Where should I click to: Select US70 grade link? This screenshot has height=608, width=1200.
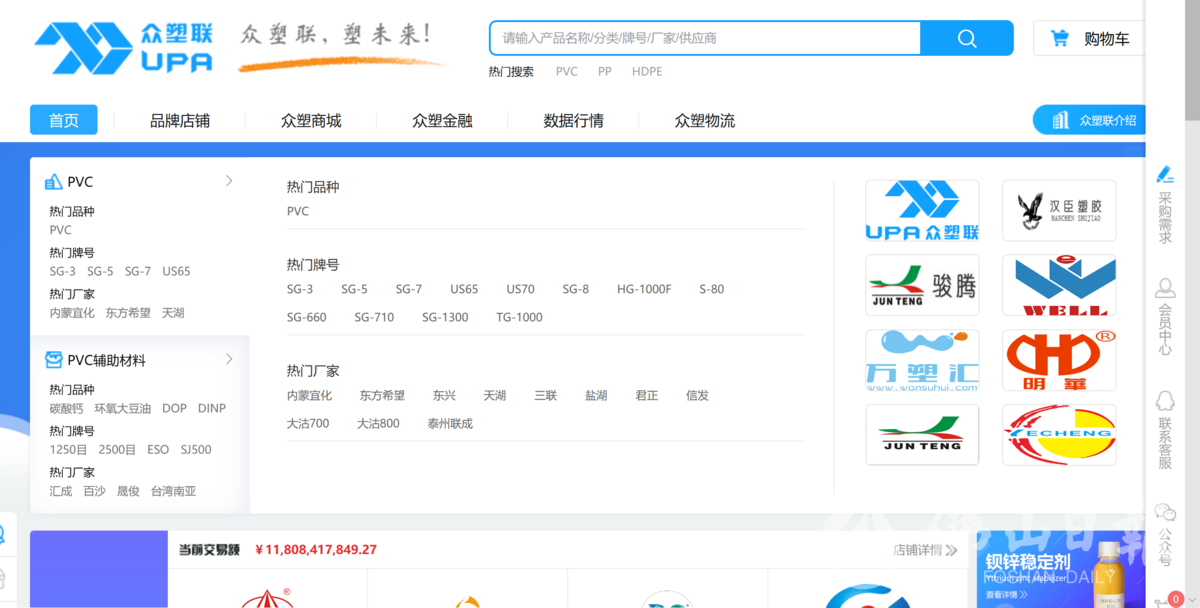520,289
